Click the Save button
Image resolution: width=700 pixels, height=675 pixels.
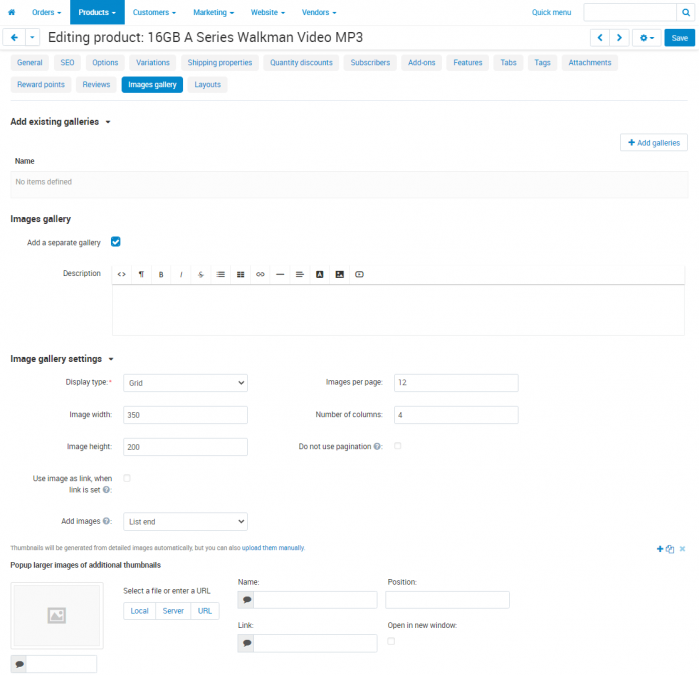tap(679, 38)
